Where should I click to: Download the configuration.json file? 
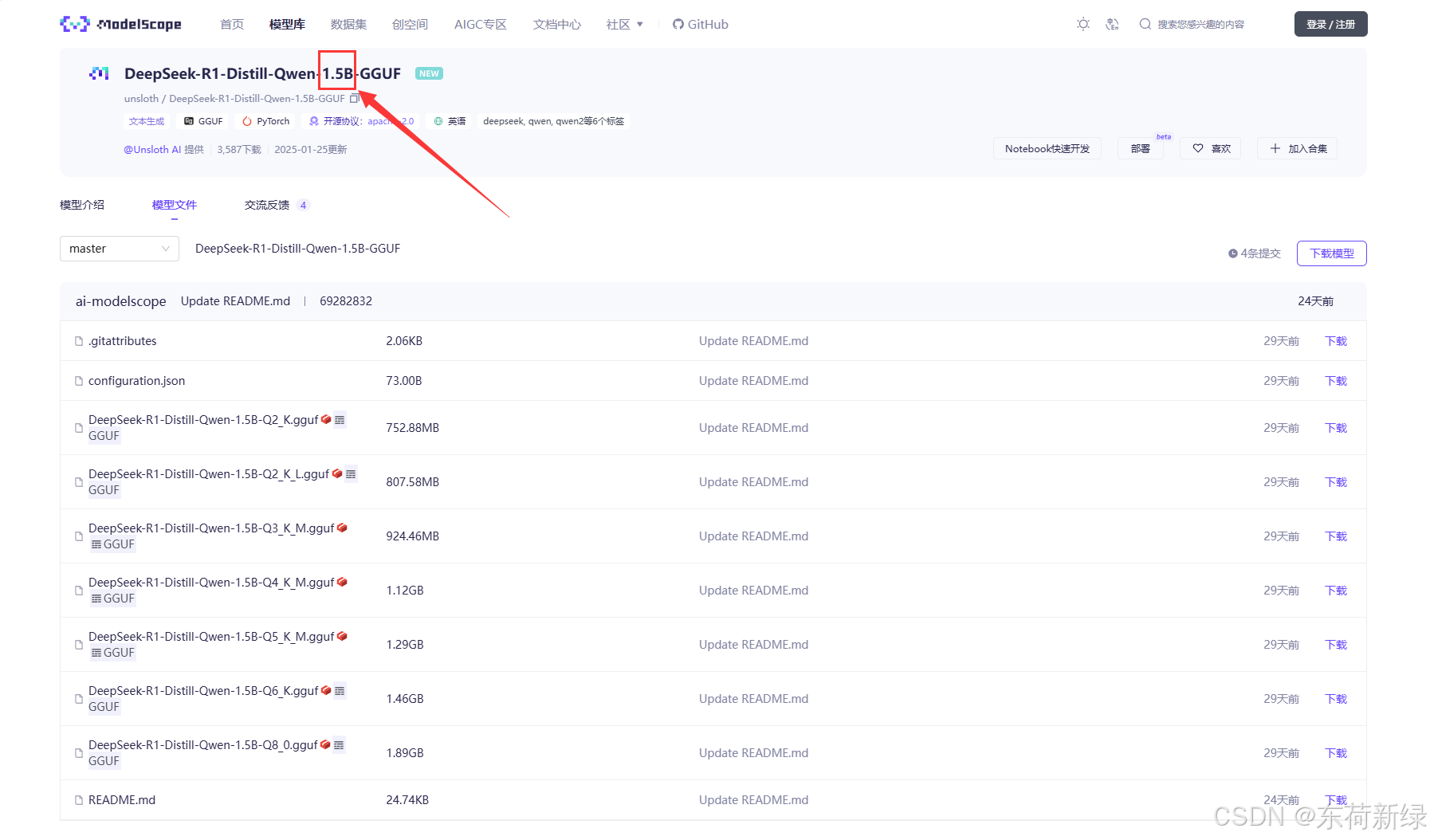click(x=1336, y=381)
